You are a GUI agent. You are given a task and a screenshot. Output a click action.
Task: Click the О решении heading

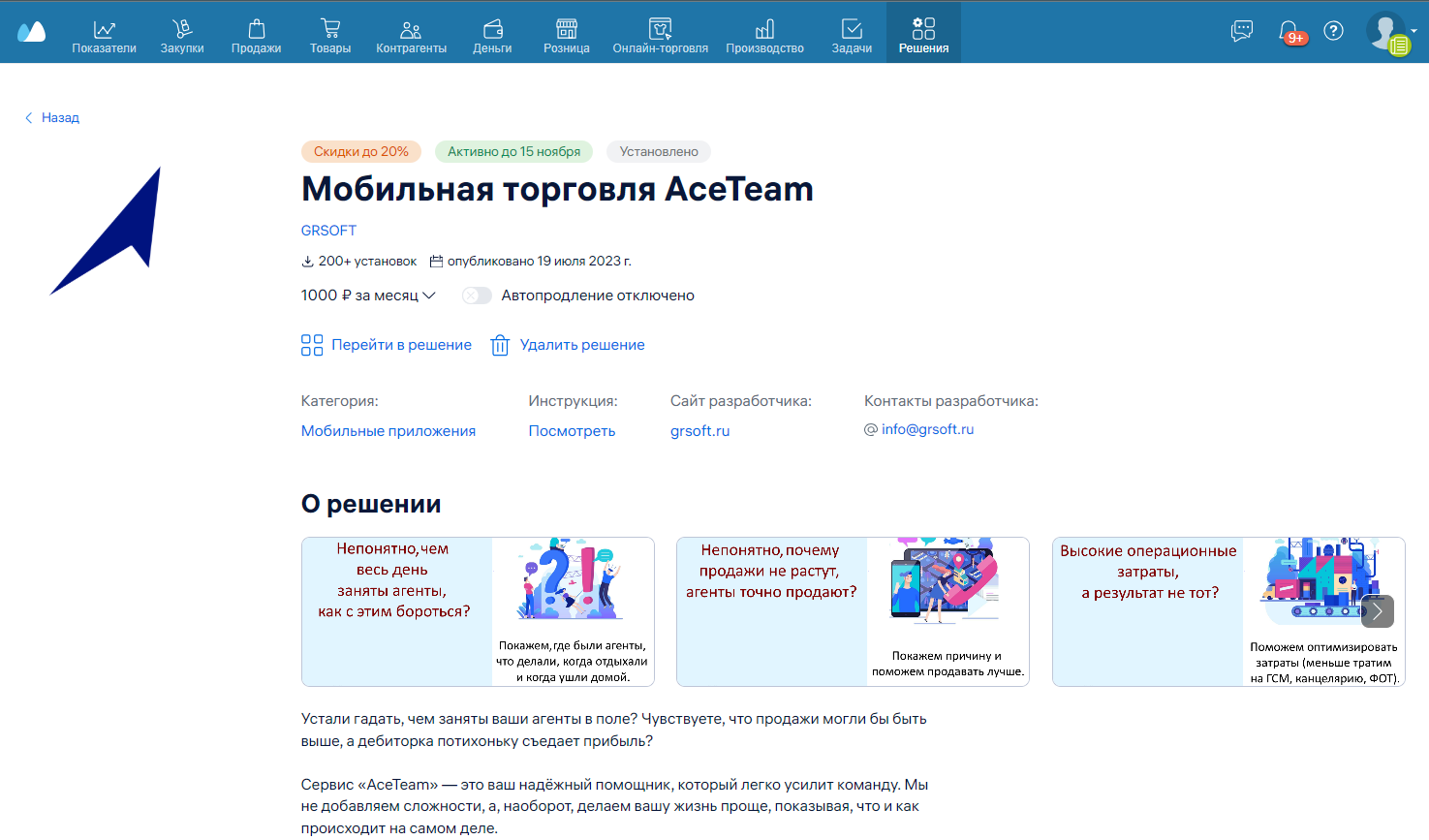[371, 504]
